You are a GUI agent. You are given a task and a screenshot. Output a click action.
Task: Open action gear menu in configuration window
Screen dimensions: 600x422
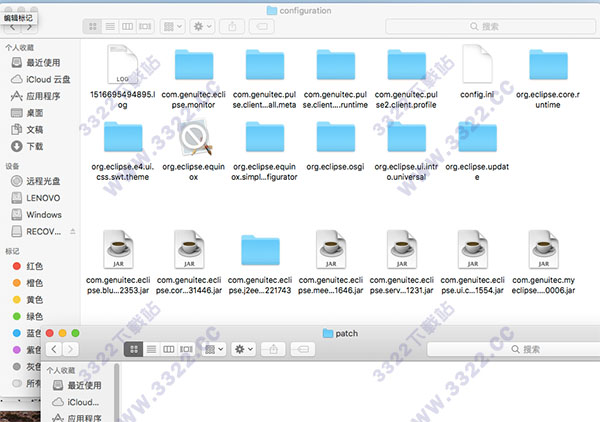(x=202, y=26)
